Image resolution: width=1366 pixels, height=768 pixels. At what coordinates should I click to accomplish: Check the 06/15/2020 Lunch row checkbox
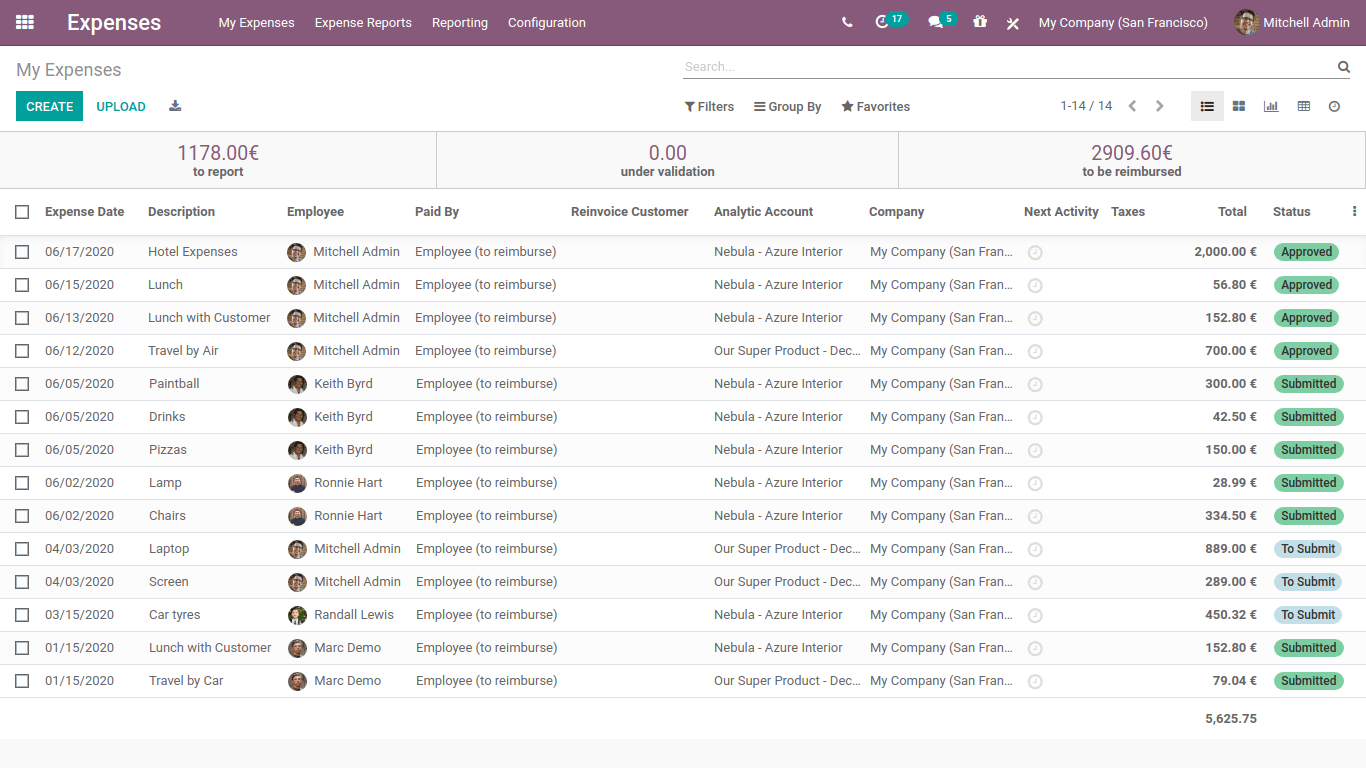point(22,285)
